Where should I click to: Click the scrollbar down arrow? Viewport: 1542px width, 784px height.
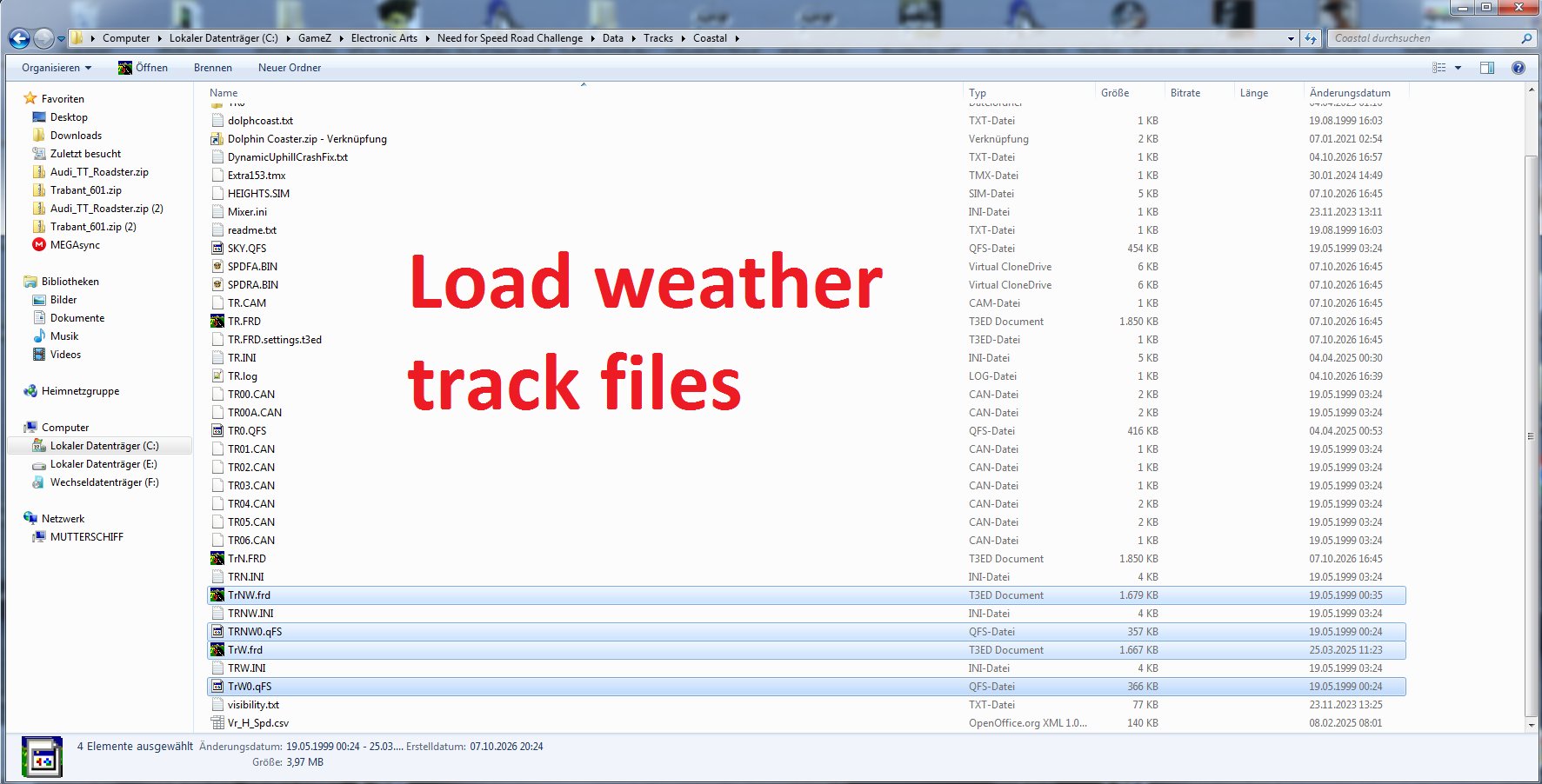[1532, 725]
